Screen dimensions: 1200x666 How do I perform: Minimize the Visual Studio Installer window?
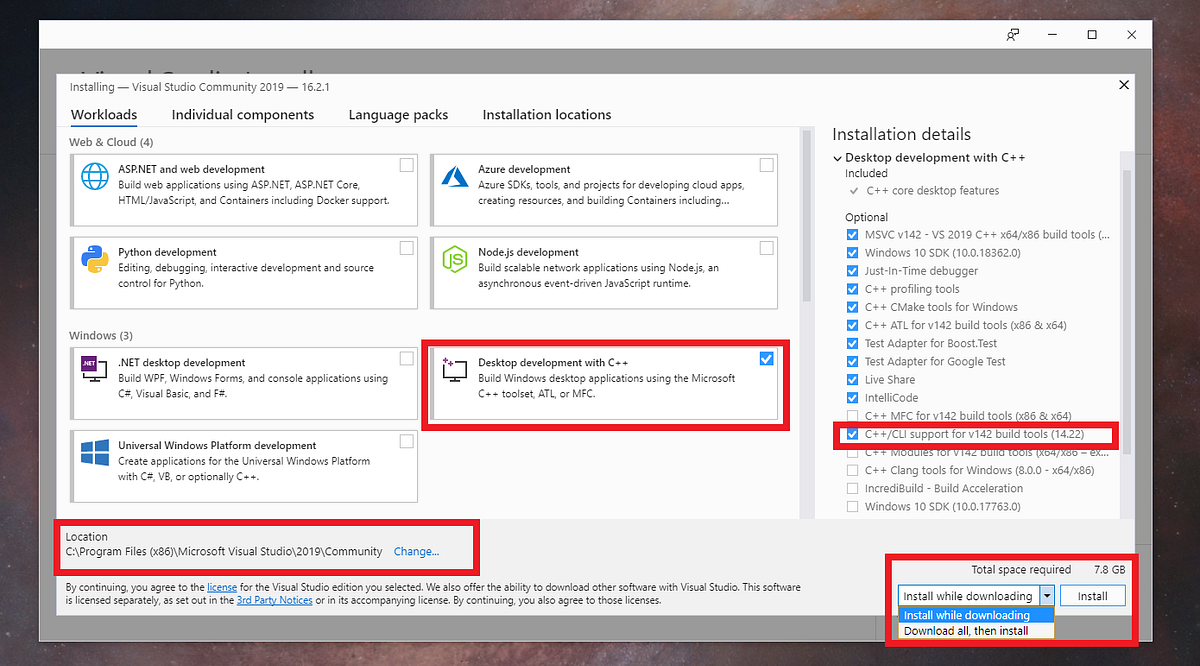click(1053, 35)
